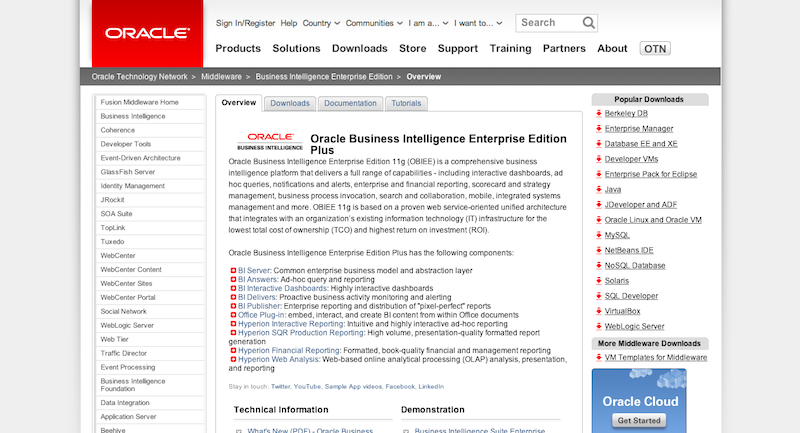Open the Twitter stay-in-touch link
The height and width of the screenshot is (433, 800).
pos(281,387)
